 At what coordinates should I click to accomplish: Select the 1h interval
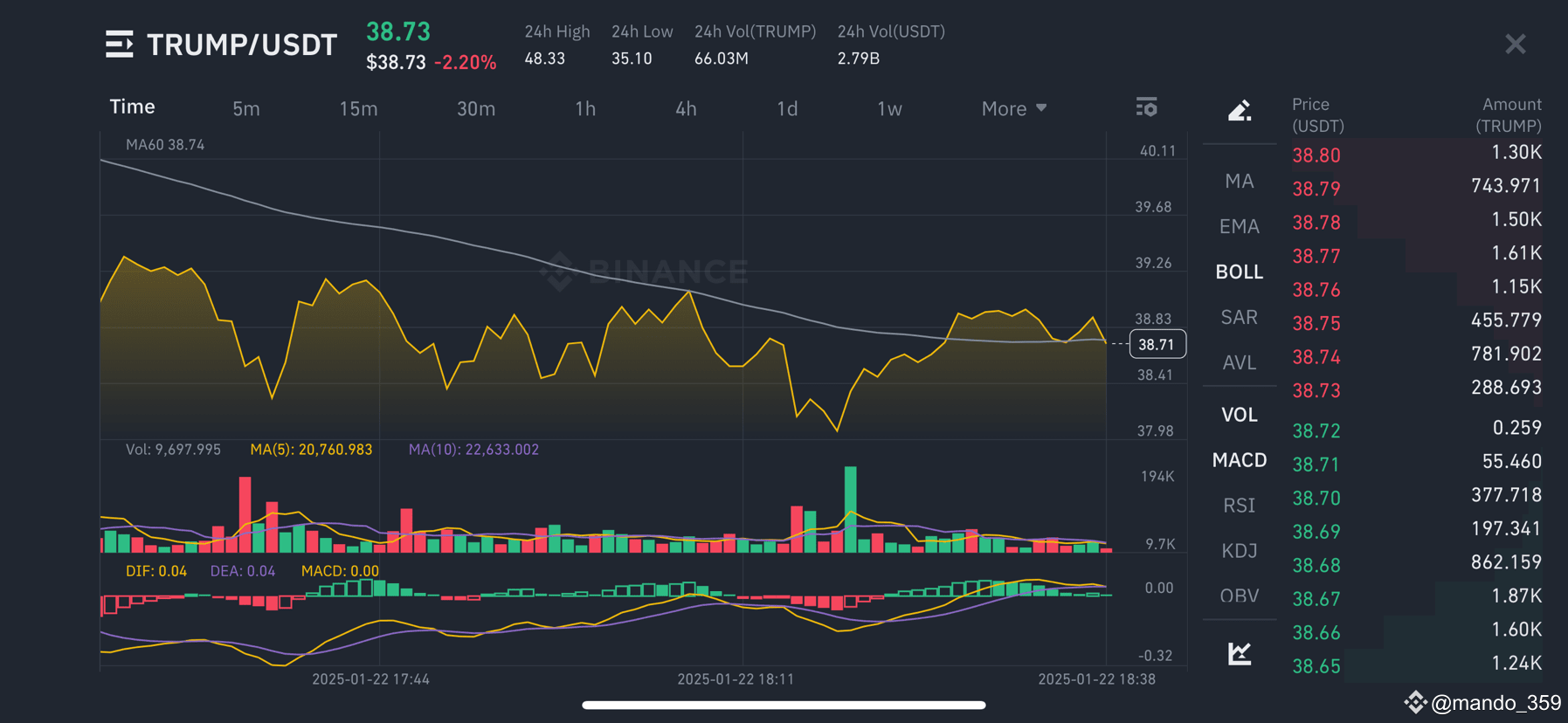(x=585, y=108)
